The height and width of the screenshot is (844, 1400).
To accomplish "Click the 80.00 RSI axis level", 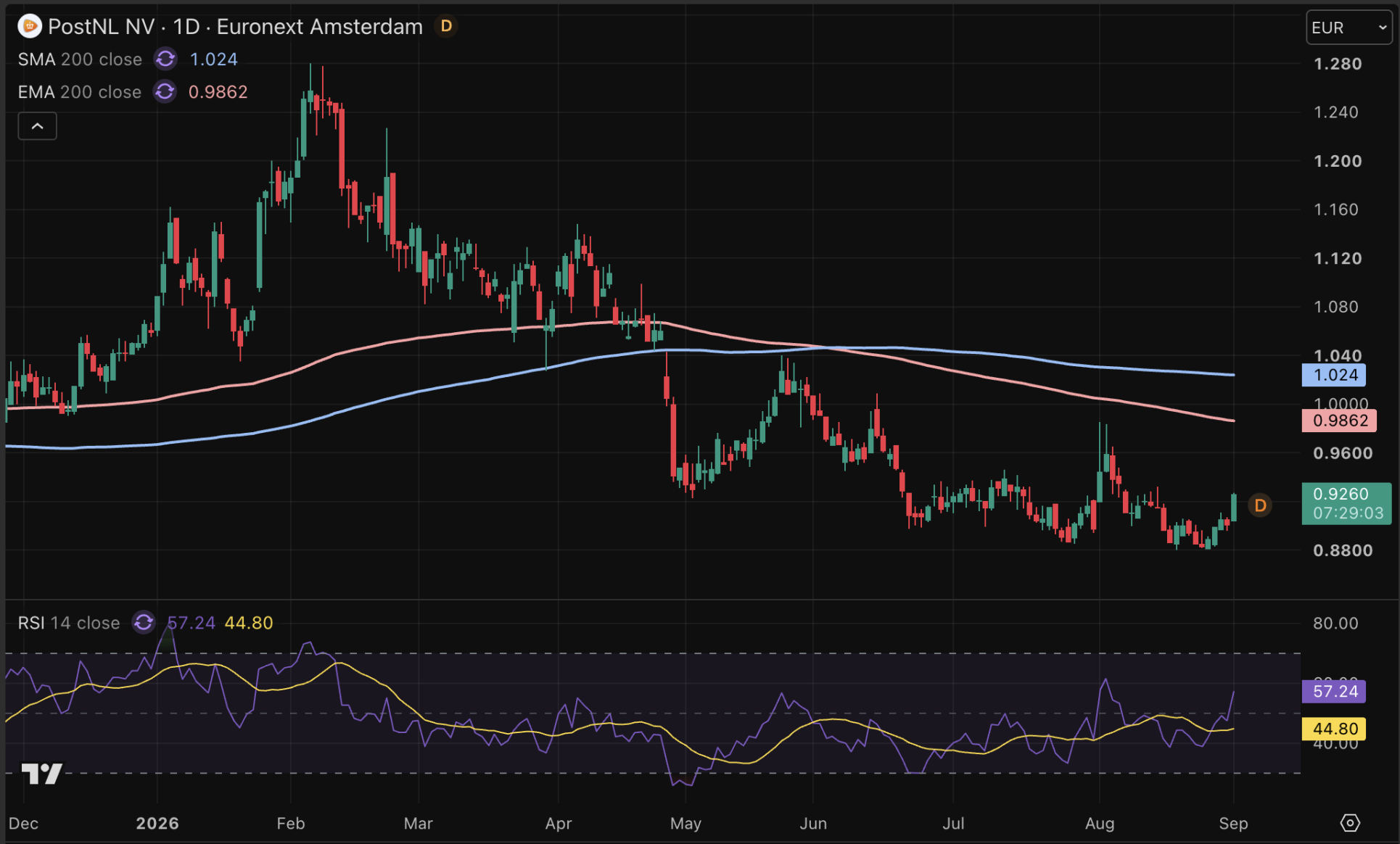I will coord(1335,623).
